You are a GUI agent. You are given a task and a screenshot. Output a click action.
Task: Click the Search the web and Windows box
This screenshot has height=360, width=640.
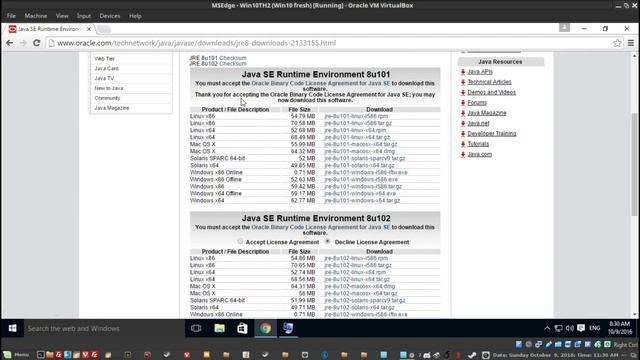pos(104,328)
